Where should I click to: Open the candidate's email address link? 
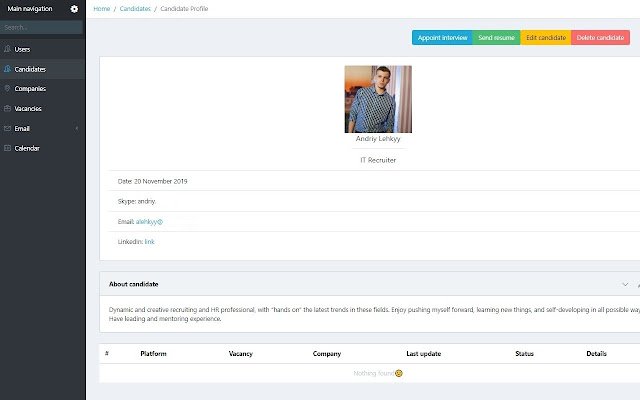tap(149, 222)
